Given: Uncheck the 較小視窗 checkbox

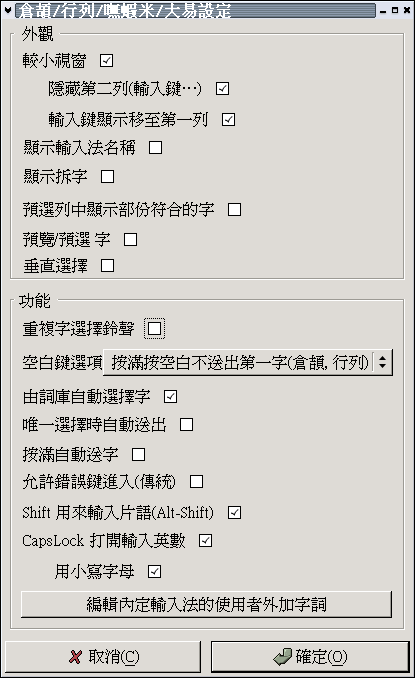Looking at the screenshot, I should pyautogui.click(x=106, y=61).
